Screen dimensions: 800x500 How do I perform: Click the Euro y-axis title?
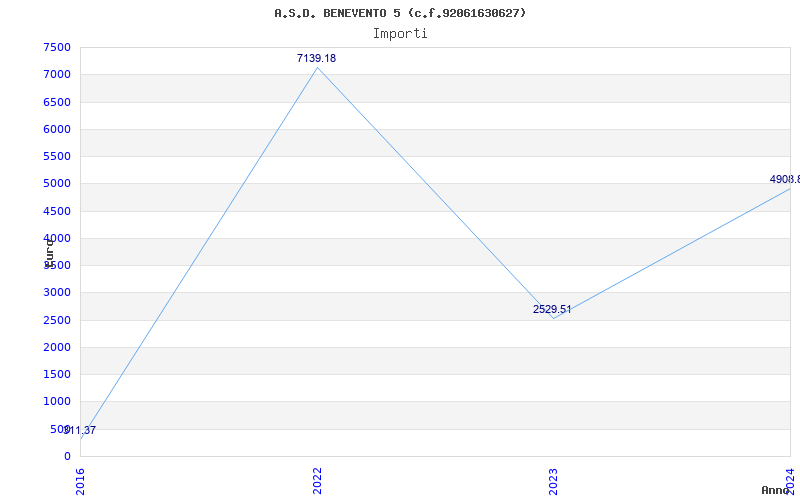49,252
